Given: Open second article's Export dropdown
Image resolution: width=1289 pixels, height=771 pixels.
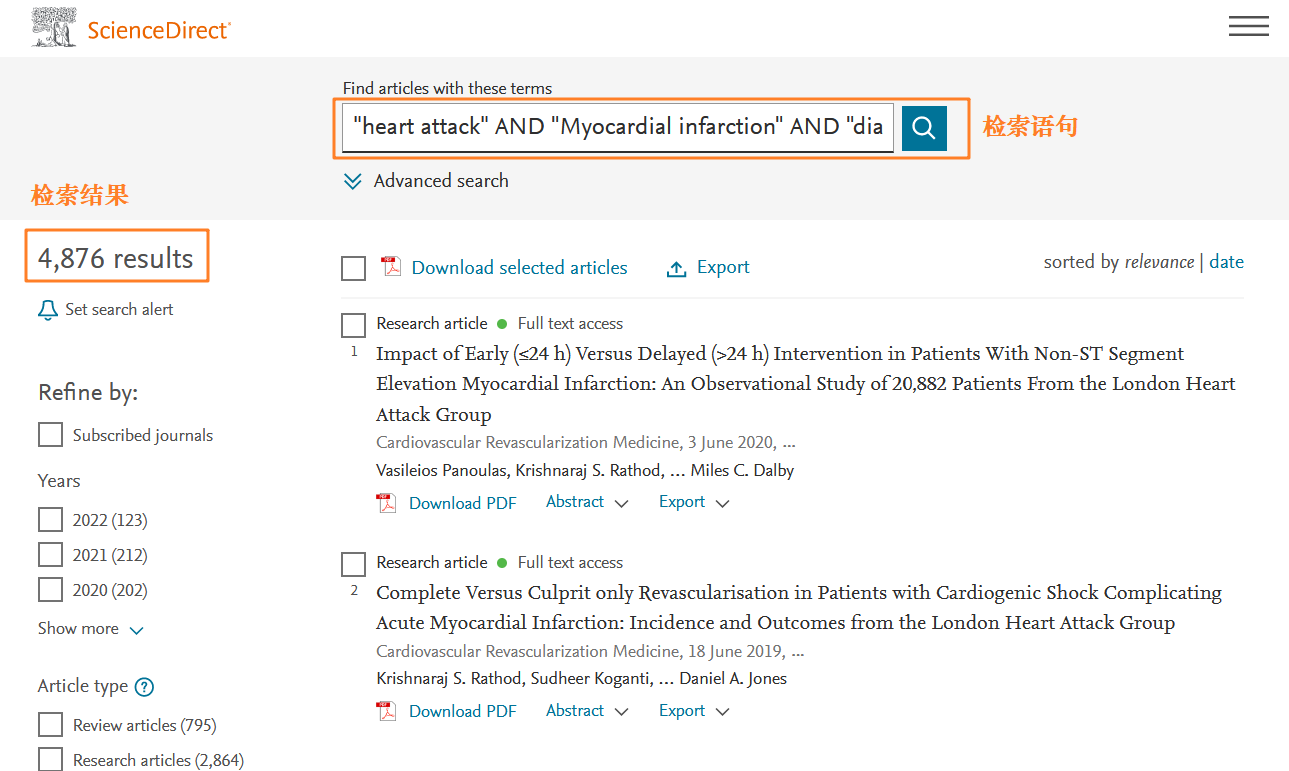Looking at the screenshot, I should coord(694,711).
